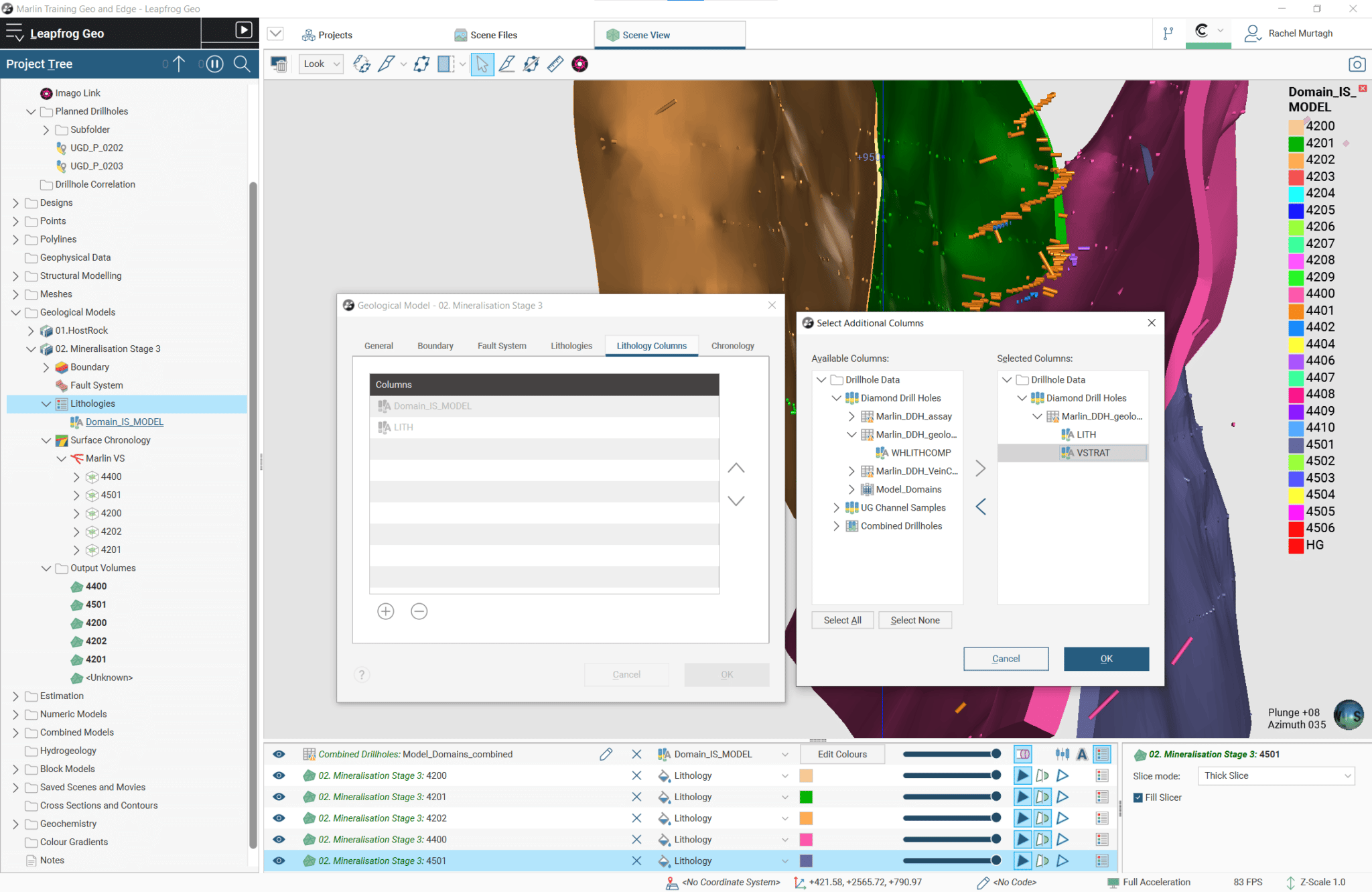Expand Combined Drillholes in Available Columns
The height and width of the screenshot is (892, 1372).
coord(836,526)
